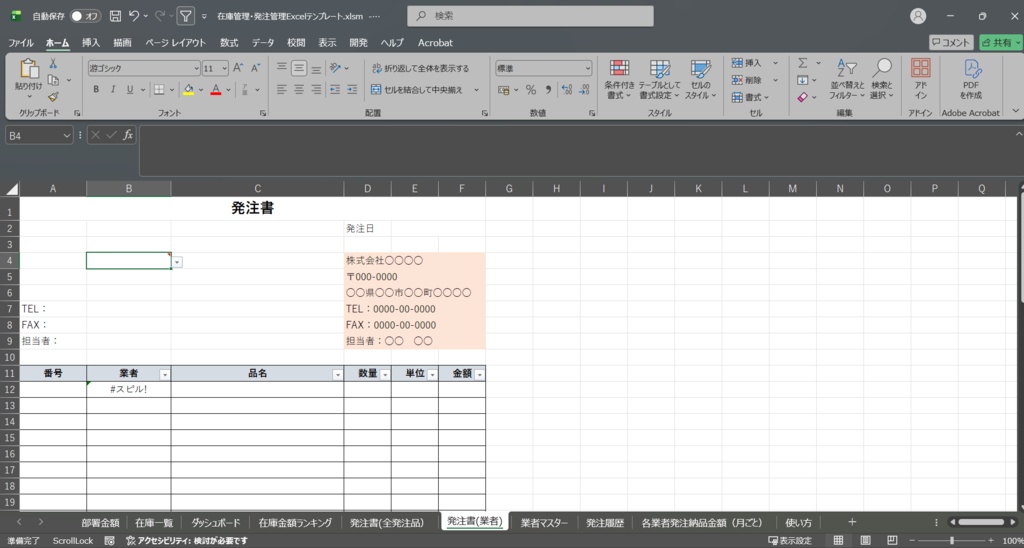Click the Percent style icon
The image size is (1024, 548).
pos(531,89)
